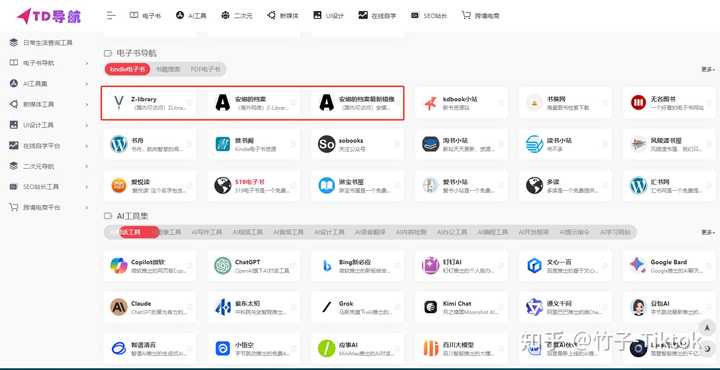Open the 豆包AI card
The height and width of the screenshot is (370, 720).
pos(669,307)
